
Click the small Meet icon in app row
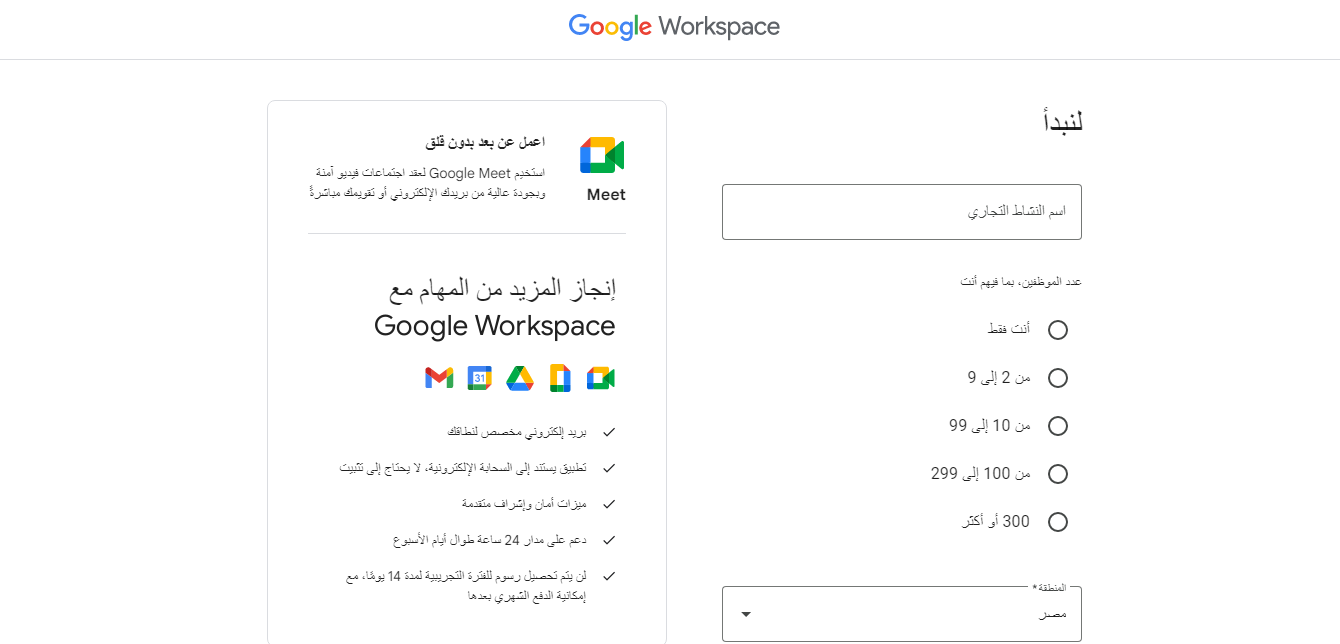(601, 378)
